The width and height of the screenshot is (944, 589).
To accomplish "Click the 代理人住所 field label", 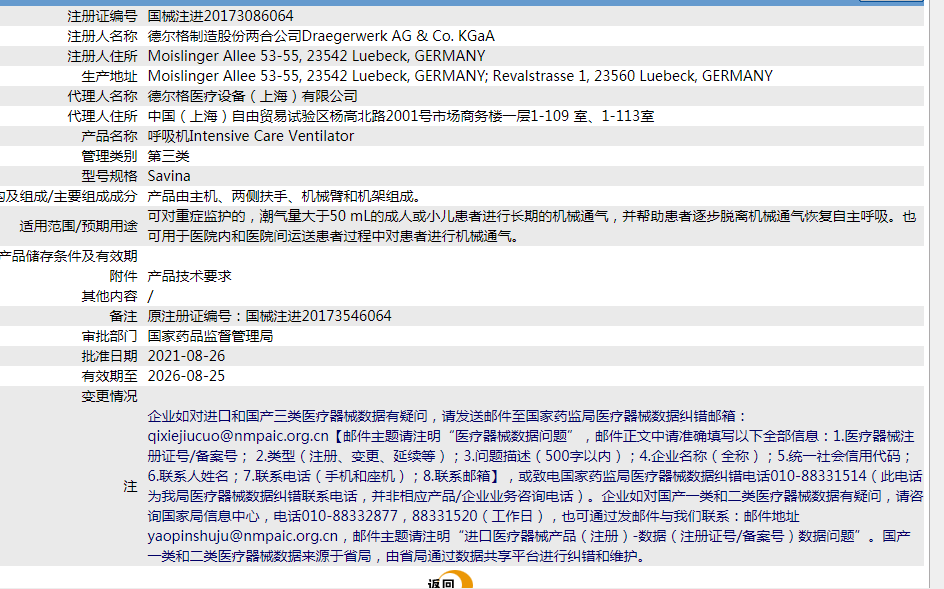I will tap(102, 116).
